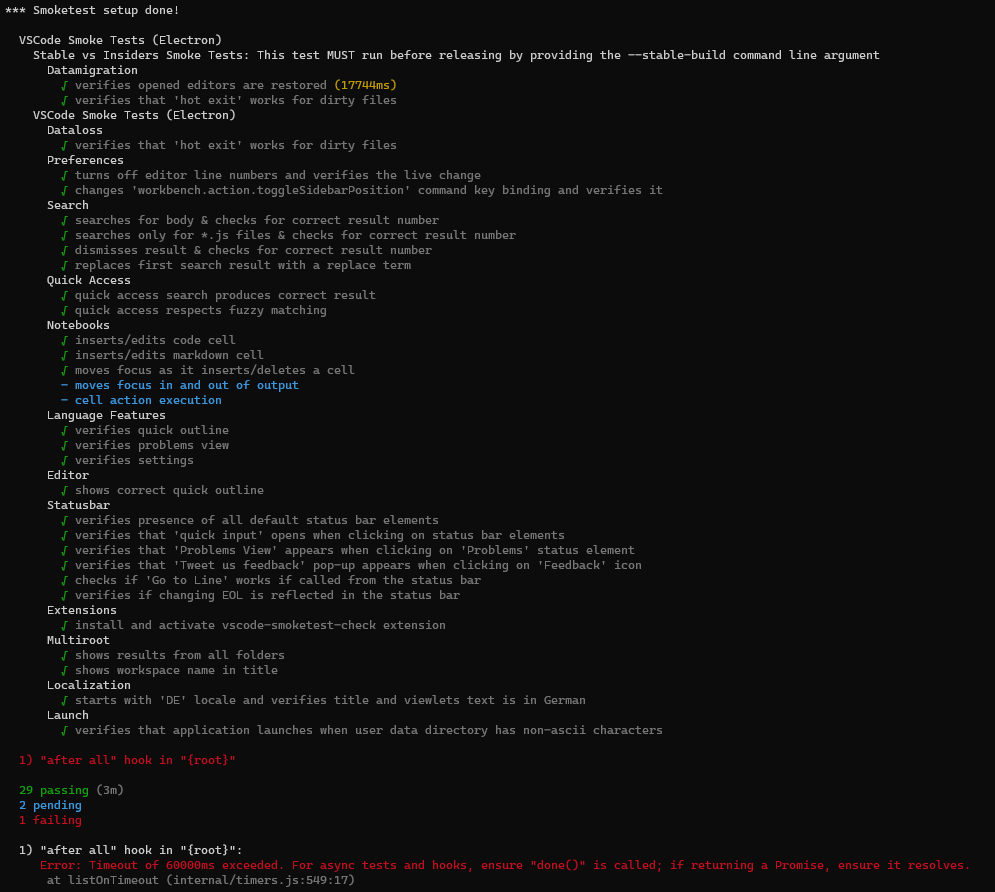Select the 'Editor' suite heading
This screenshot has width=995, height=892.
[68, 476]
